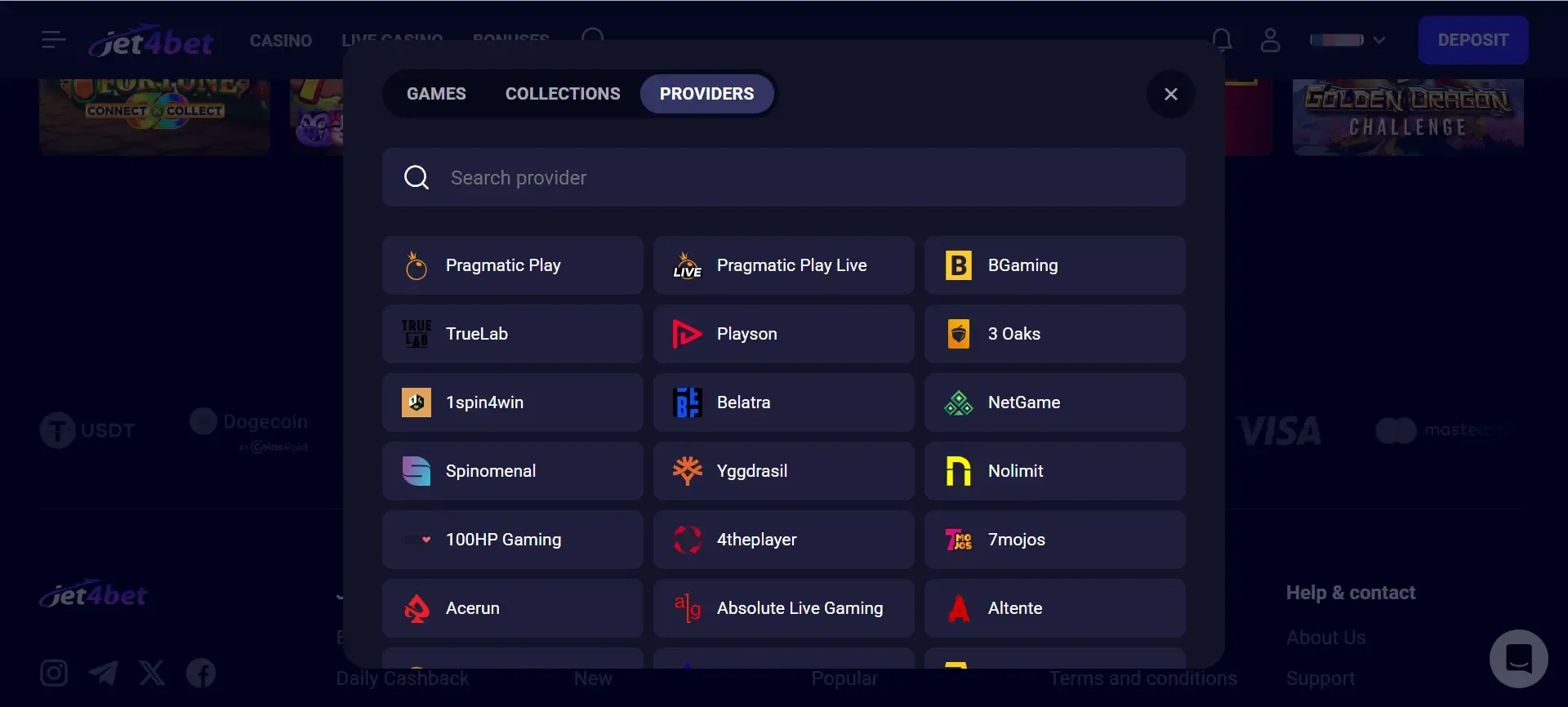Click the Yggdrasil logo icon
Image resolution: width=1568 pixels, height=707 pixels.
click(x=687, y=470)
